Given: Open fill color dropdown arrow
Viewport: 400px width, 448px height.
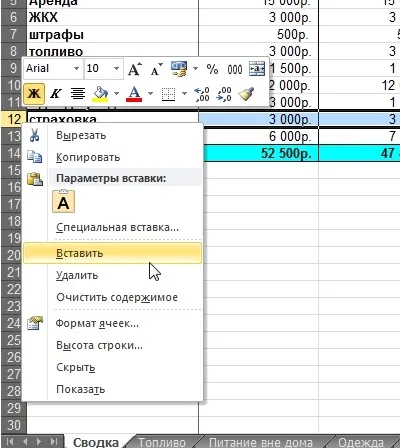Looking at the screenshot, I should pos(116,93).
